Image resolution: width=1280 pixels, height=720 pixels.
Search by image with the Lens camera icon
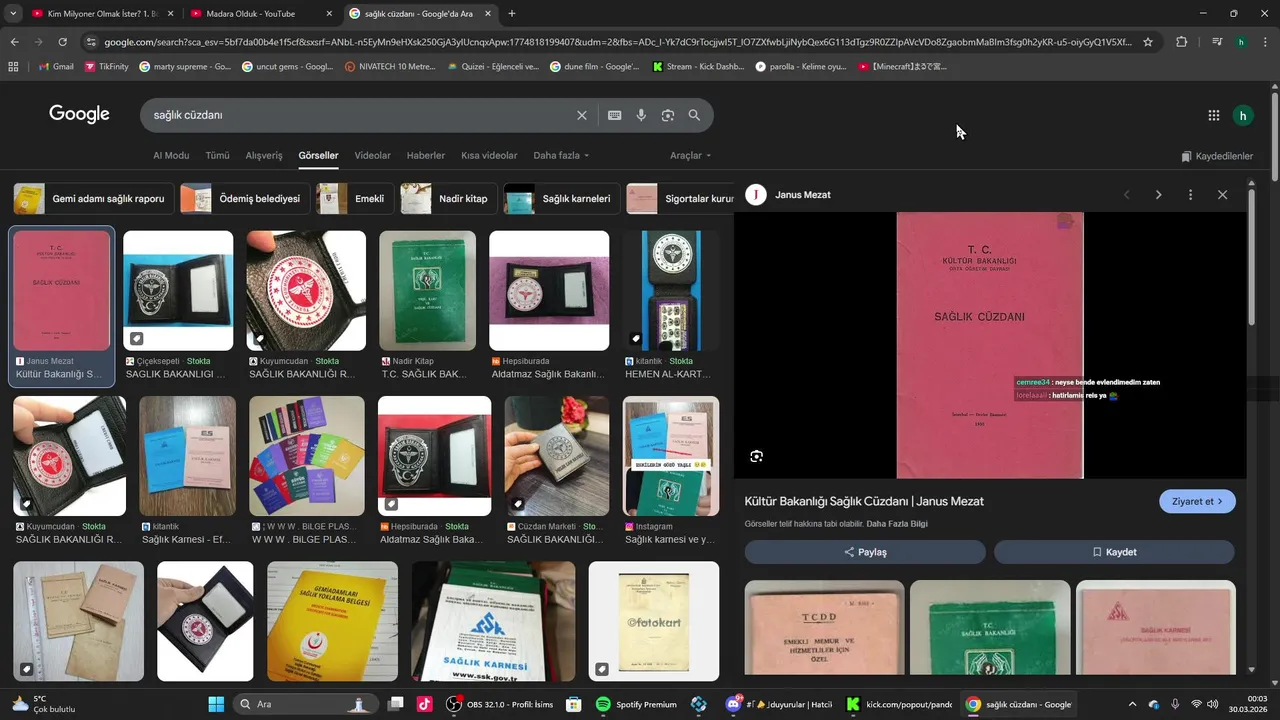tap(668, 115)
